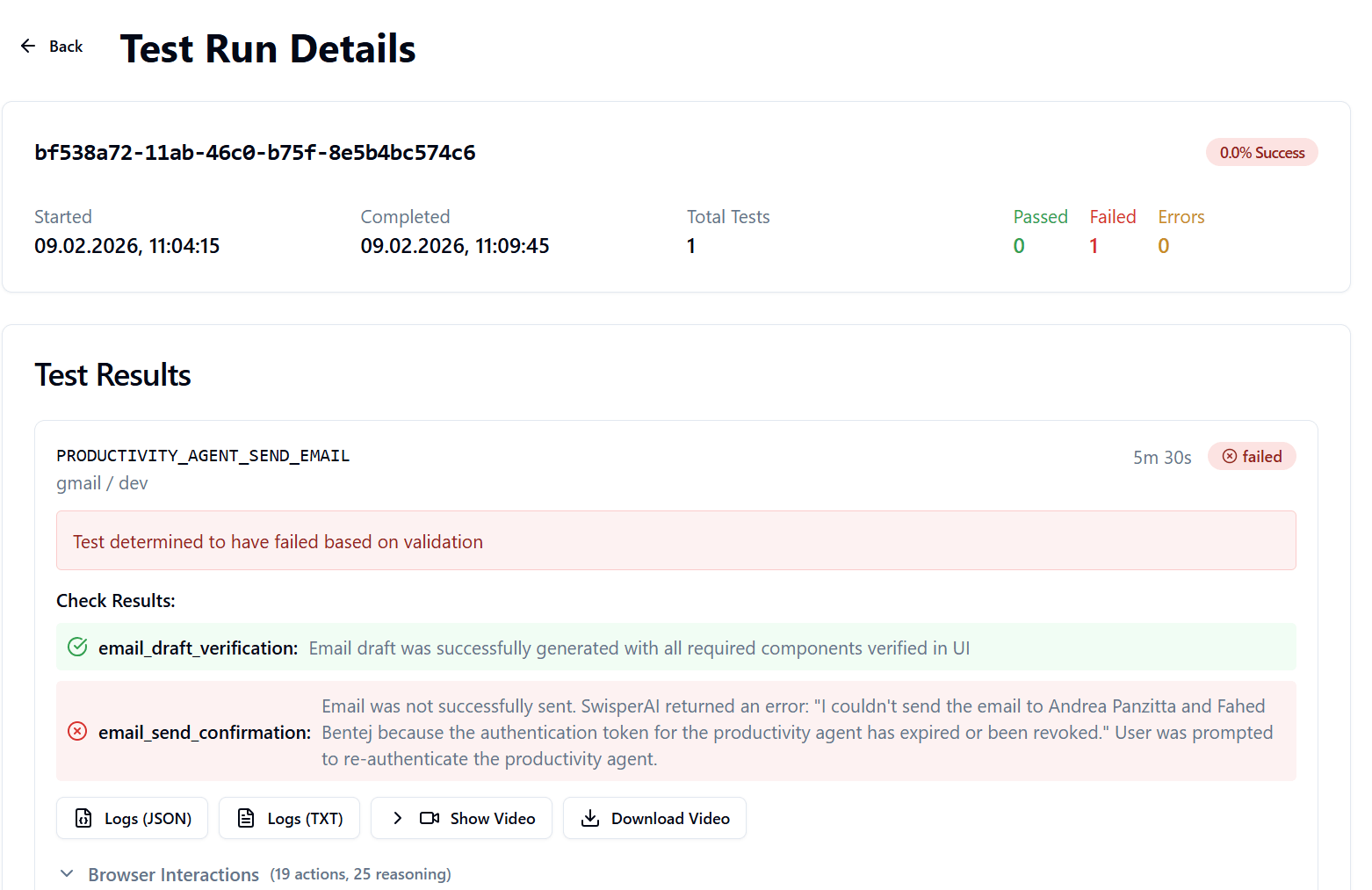Click the JSON file icon on Logs (JSON)

pyautogui.click(x=83, y=818)
